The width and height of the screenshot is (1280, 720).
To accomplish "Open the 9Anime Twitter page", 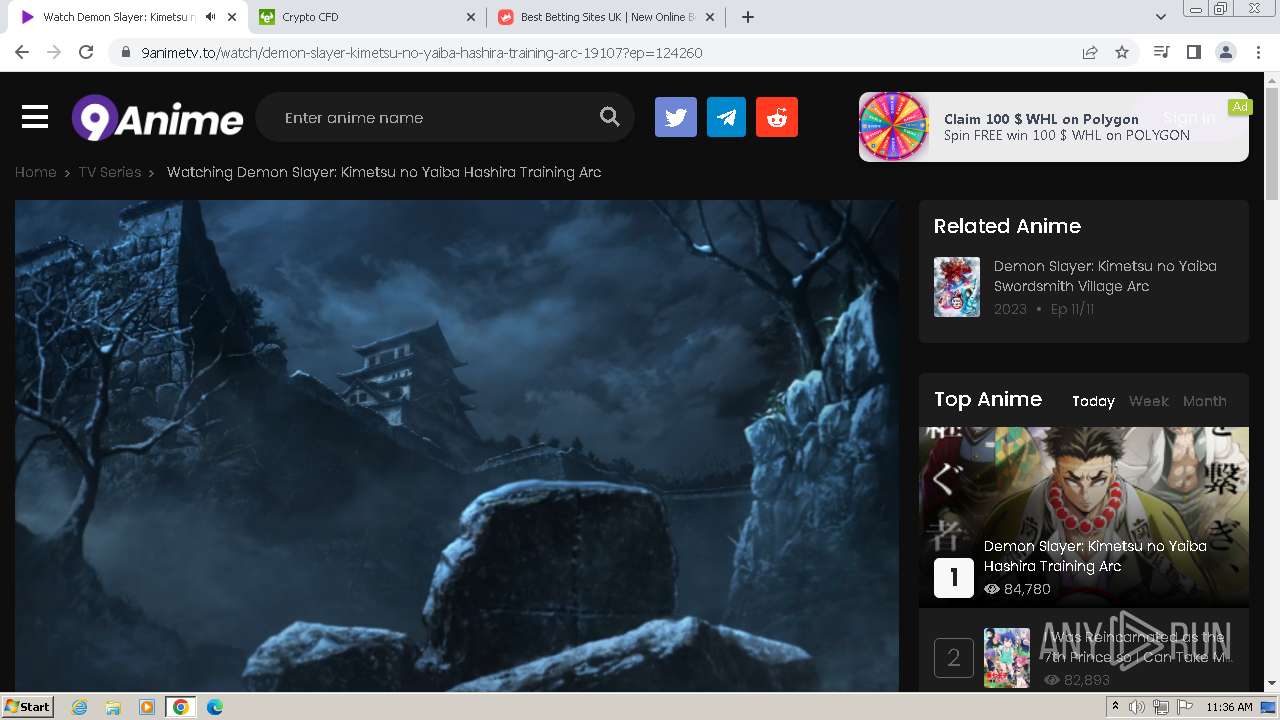I will click(676, 118).
